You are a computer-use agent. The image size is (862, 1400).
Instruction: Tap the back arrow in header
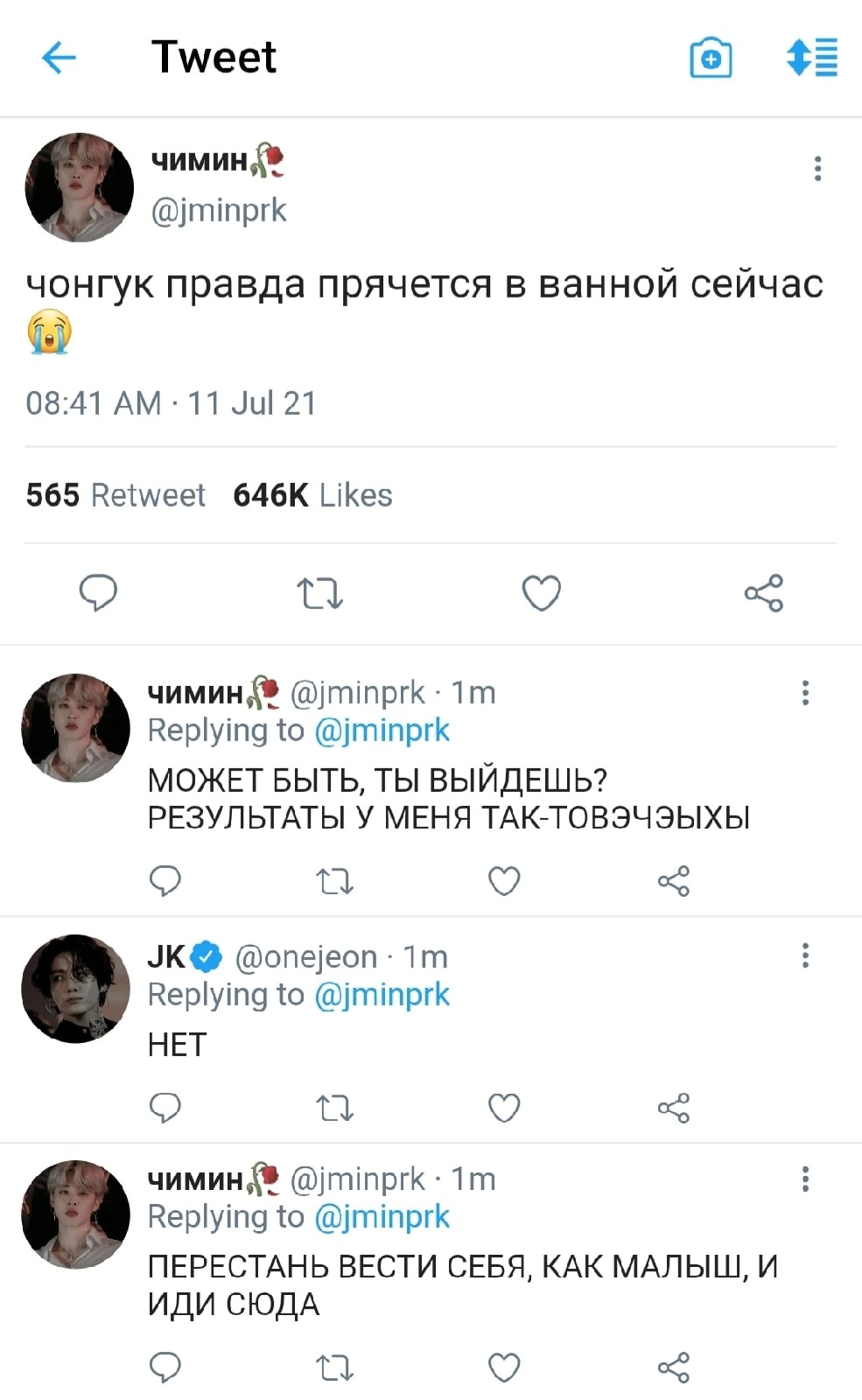[59, 58]
